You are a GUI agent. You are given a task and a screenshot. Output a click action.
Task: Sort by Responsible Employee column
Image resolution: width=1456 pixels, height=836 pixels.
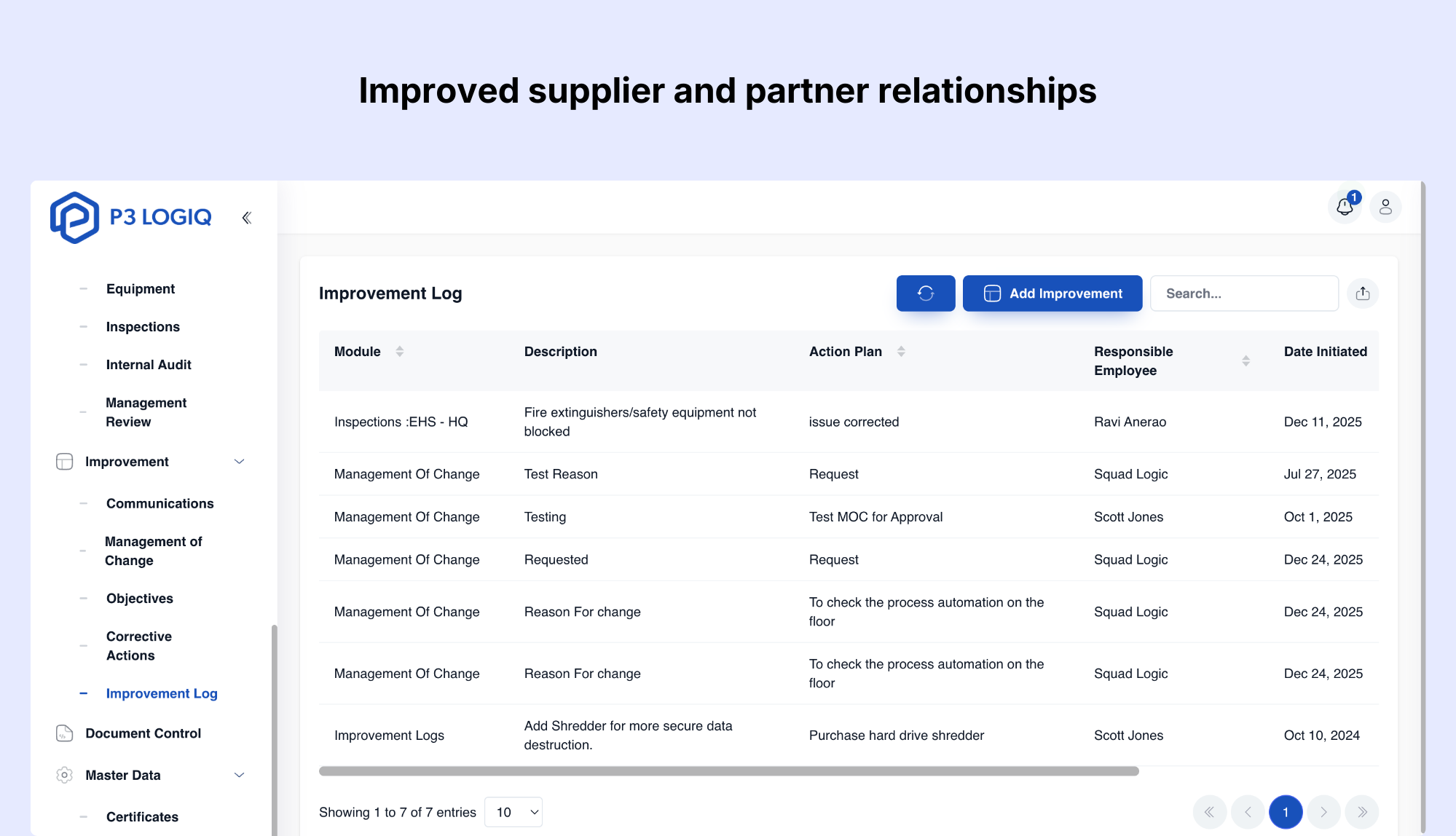tap(1246, 361)
